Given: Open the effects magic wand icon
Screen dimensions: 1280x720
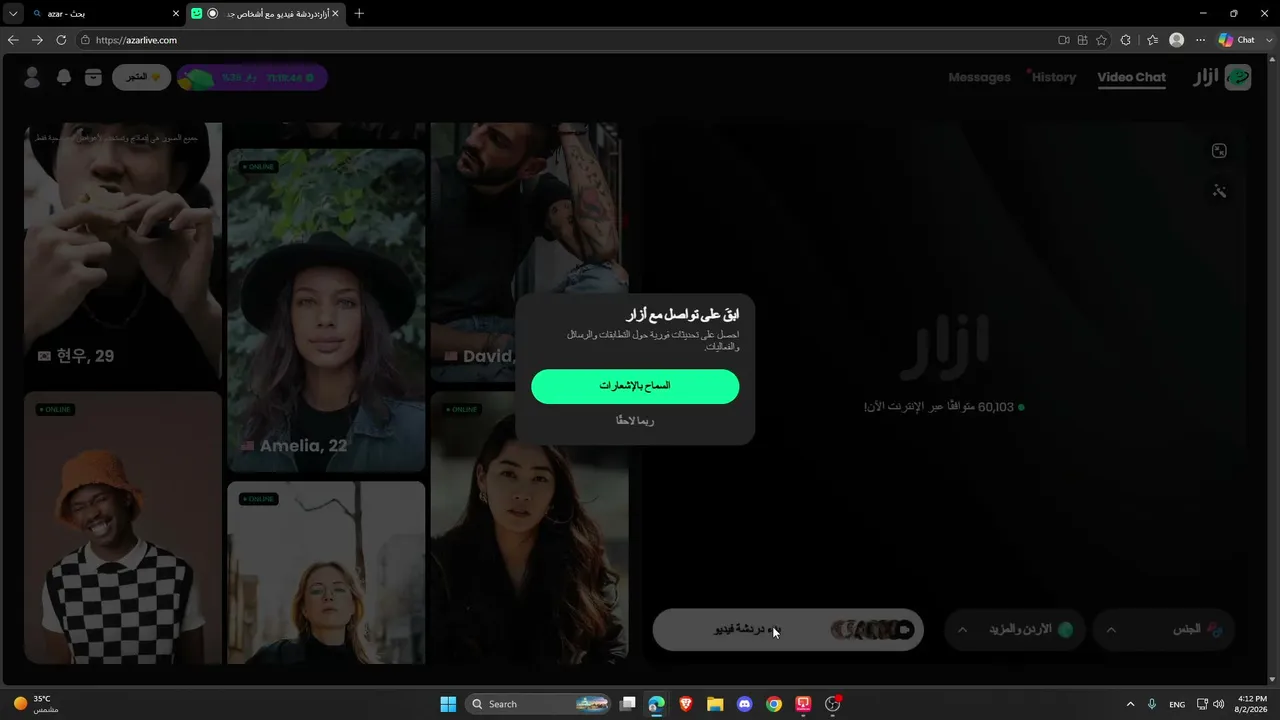Looking at the screenshot, I should 1219,191.
